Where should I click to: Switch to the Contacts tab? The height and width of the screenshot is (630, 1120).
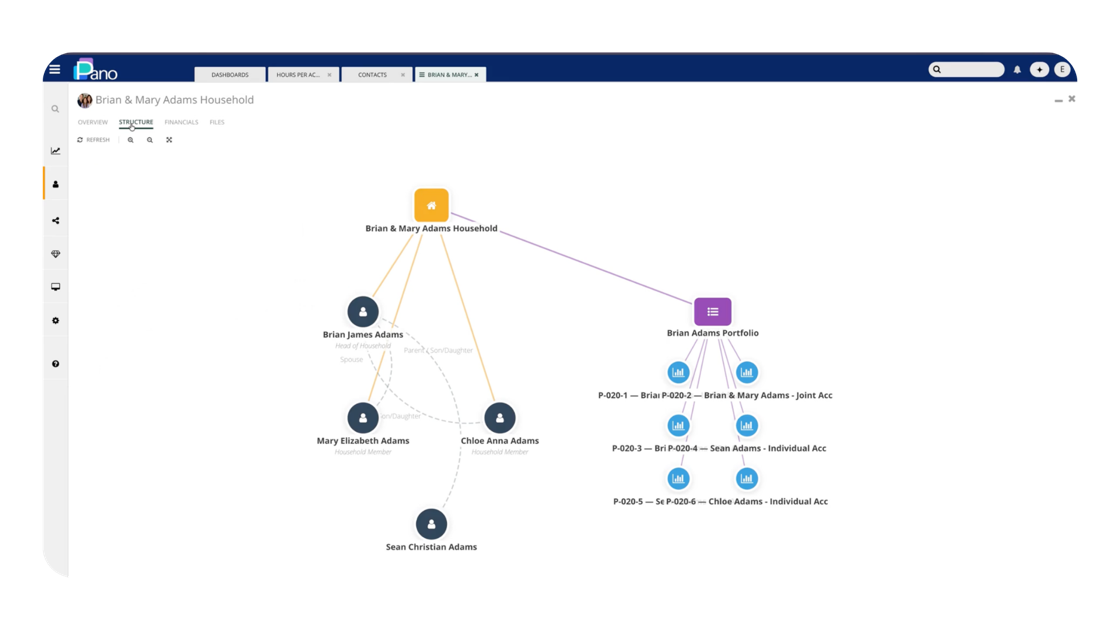[x=372, y=75]
